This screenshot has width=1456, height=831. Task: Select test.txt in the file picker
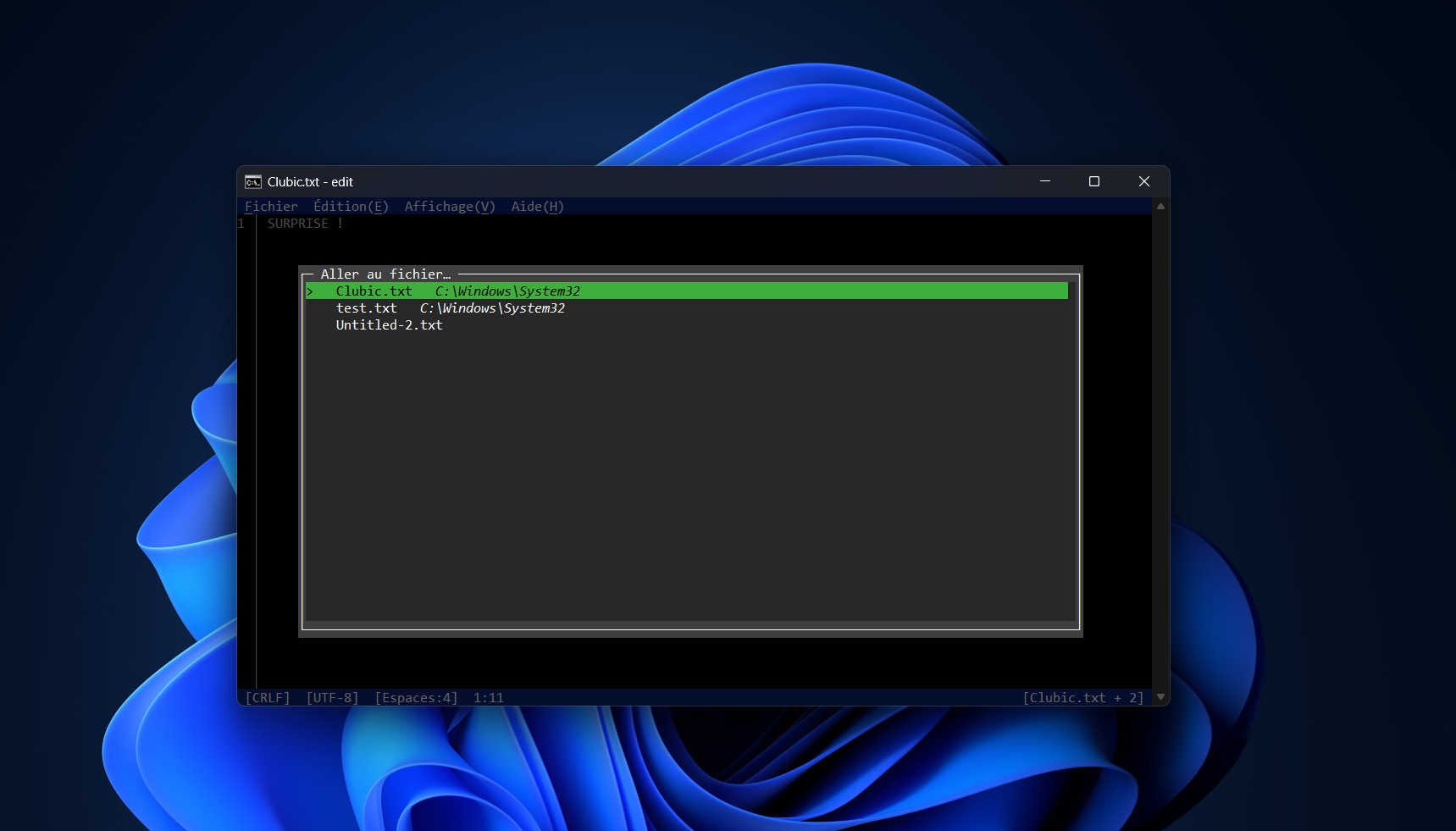tap(367, 308)
